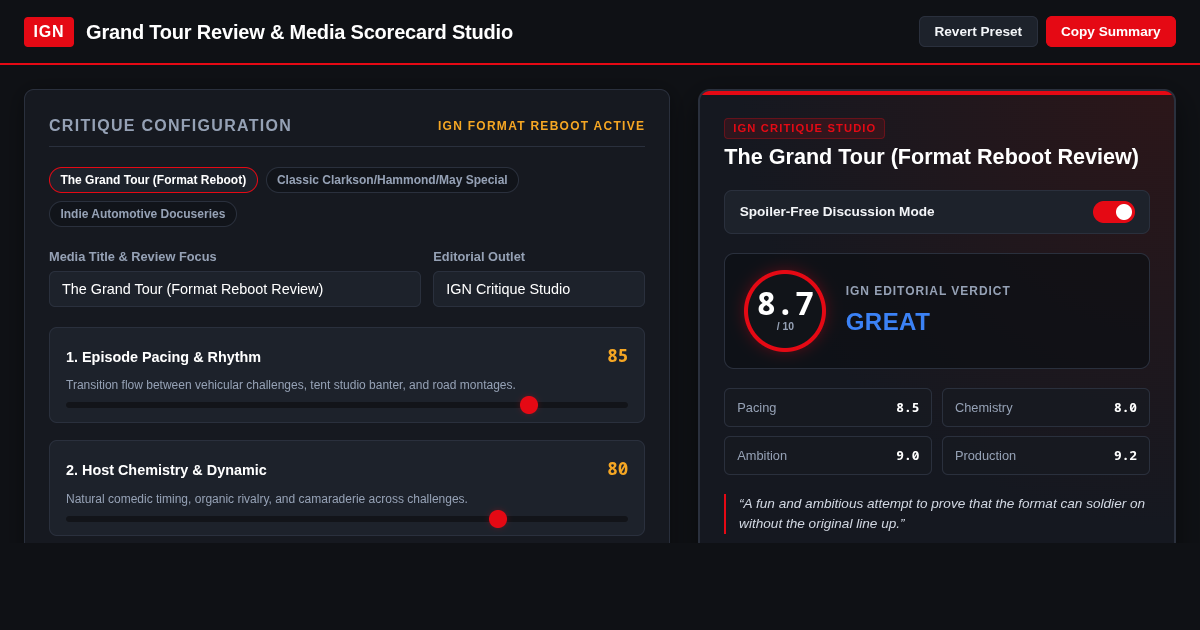This screenshot has width=1200, height=630.
Task: Select Classic Clarkson/Hammond/May Special preset
Action: pos(392,180)
